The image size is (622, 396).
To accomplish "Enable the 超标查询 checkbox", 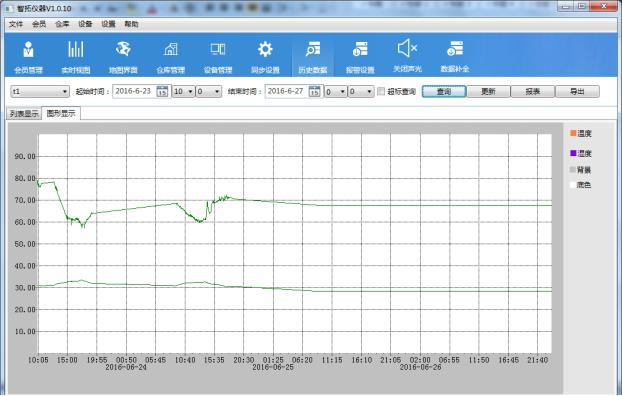I will (x=381, y=92).
